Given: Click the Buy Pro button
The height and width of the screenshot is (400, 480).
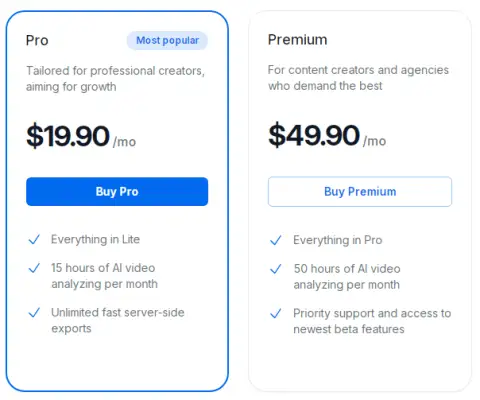Looking at the screenshot, I should (117, 191).
